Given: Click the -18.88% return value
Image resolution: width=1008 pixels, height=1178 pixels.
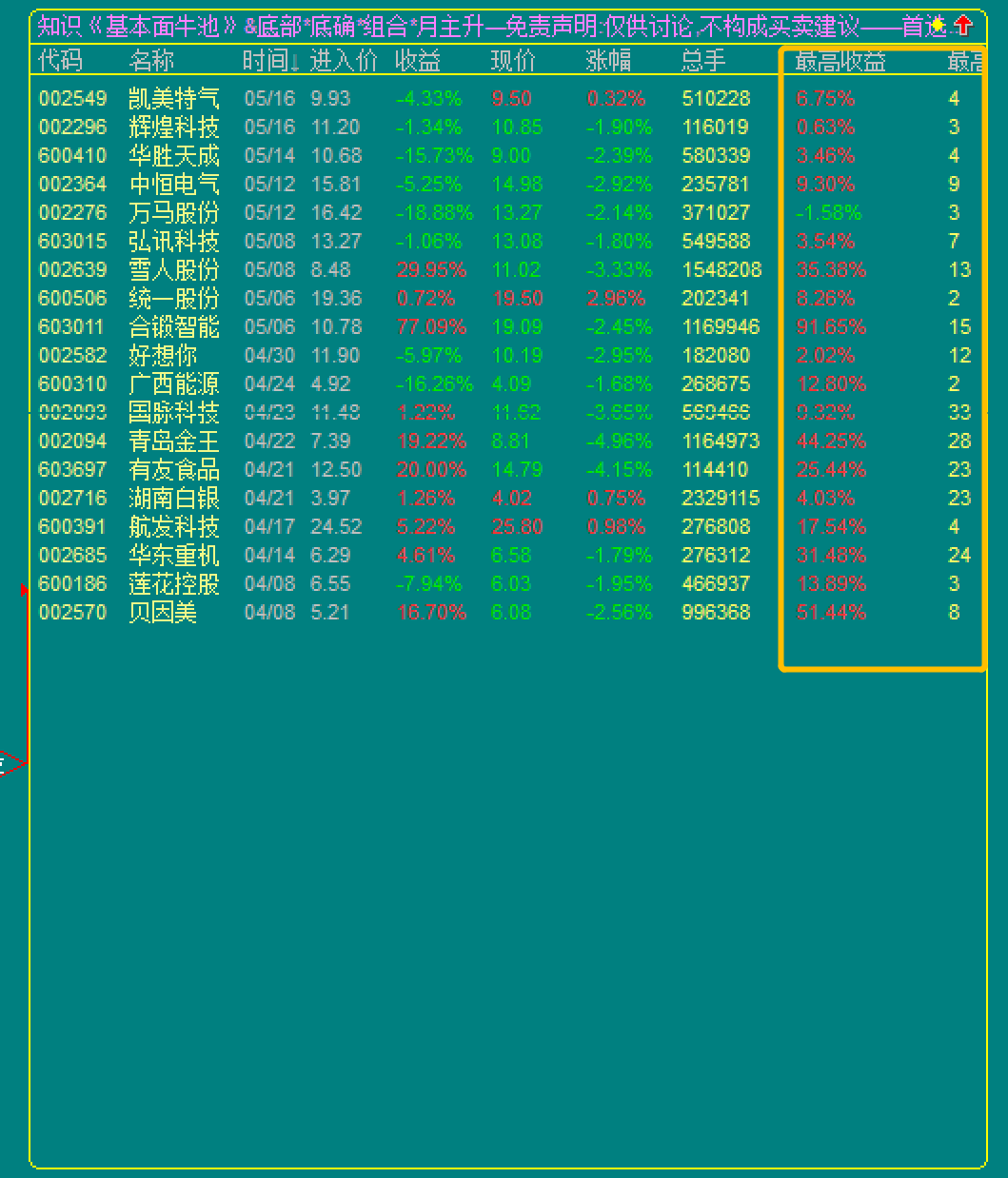Looking at the screenshot, I should (x=434, y=212).
